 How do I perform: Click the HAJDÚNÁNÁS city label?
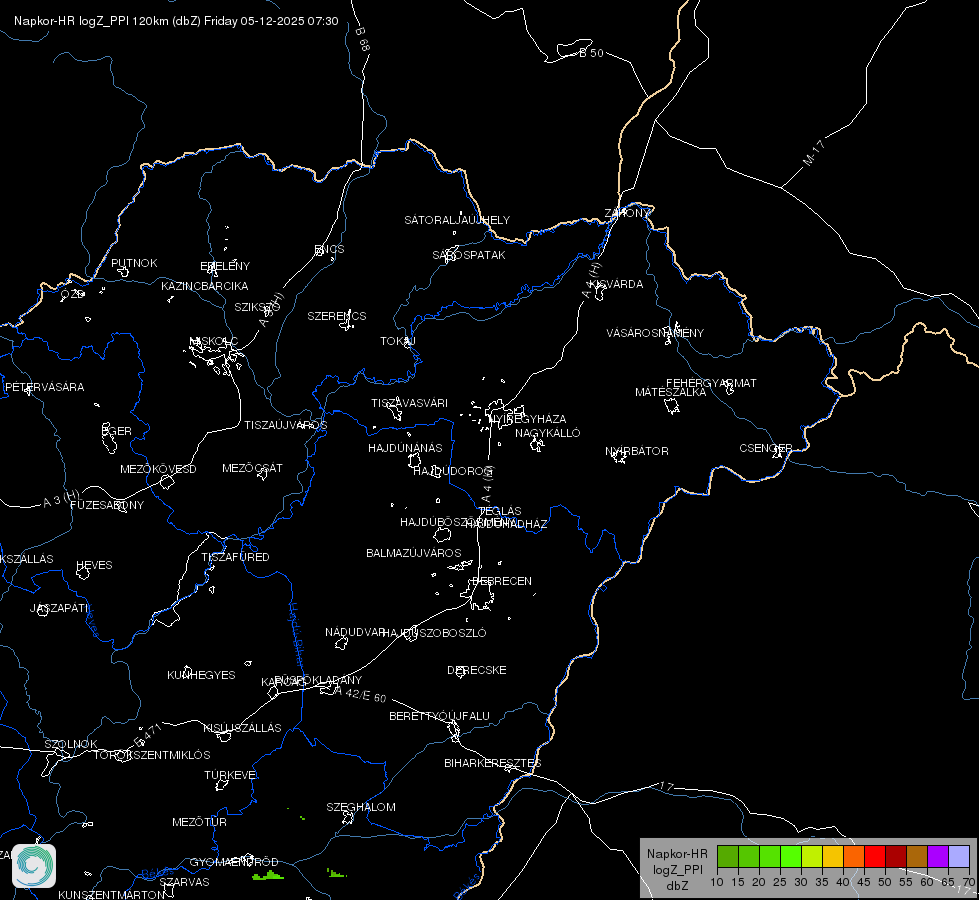click(405, 448)
